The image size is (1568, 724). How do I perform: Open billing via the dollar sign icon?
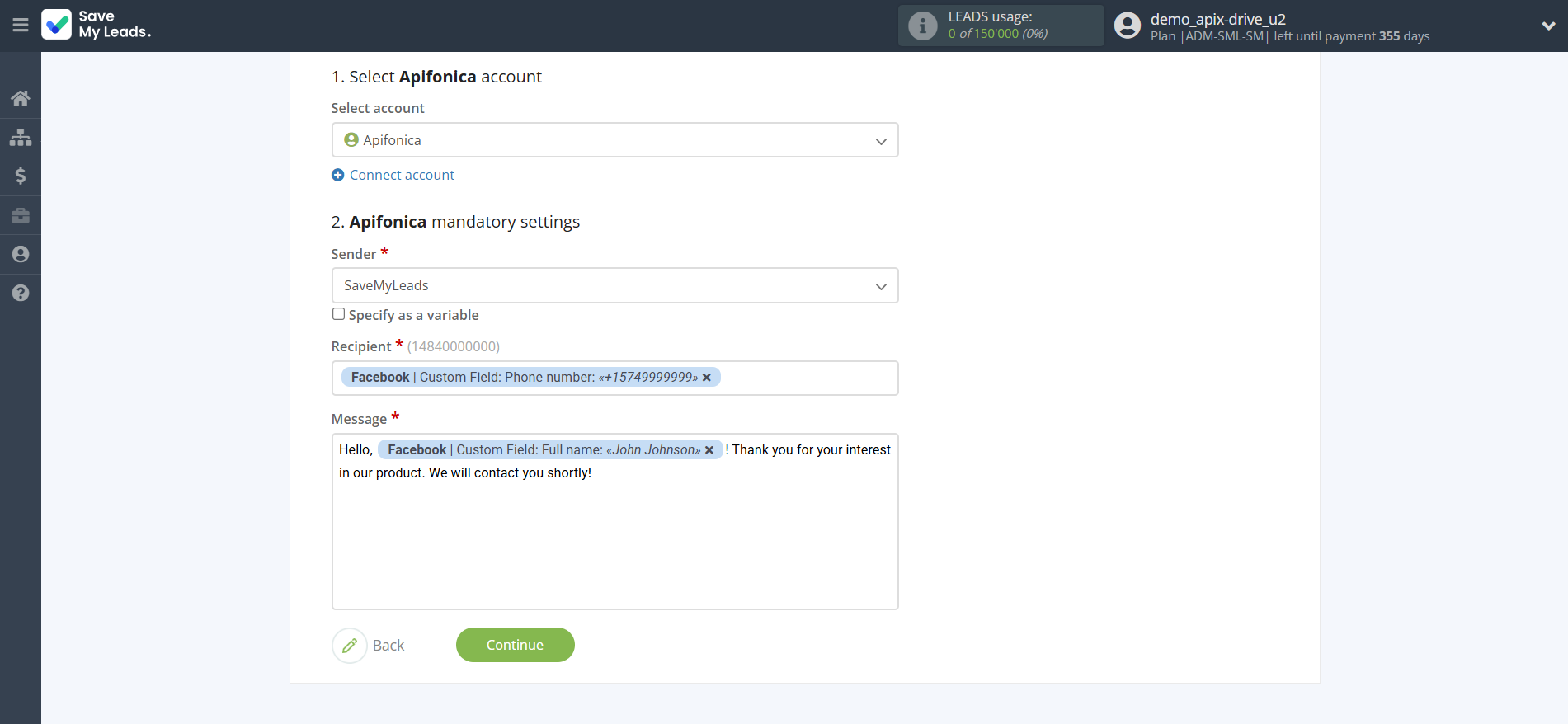tap(21, 176)
